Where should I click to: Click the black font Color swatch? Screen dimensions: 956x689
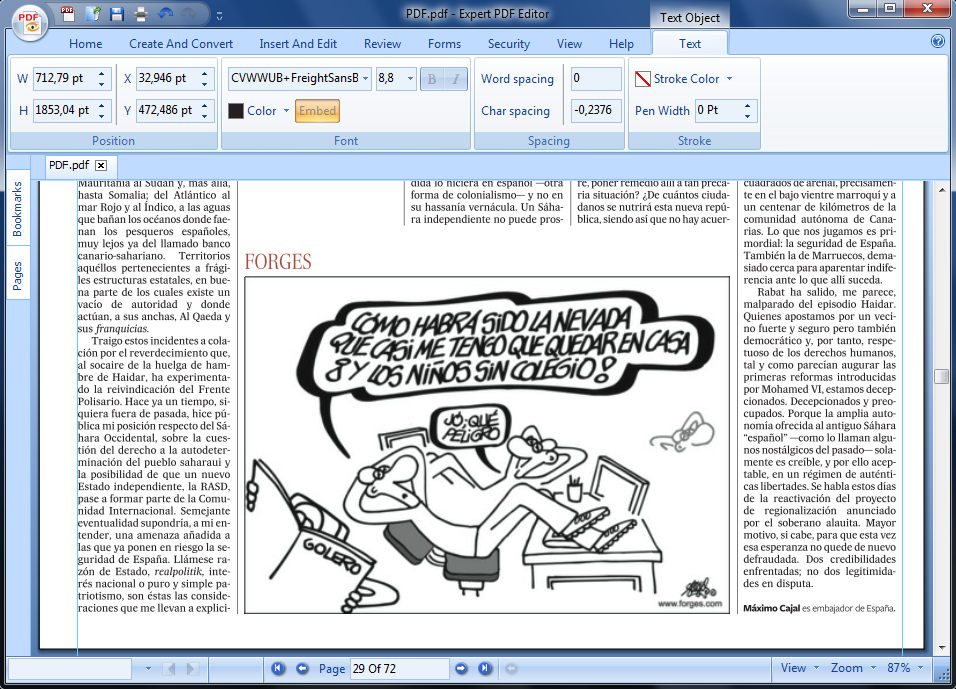(236, 111)
